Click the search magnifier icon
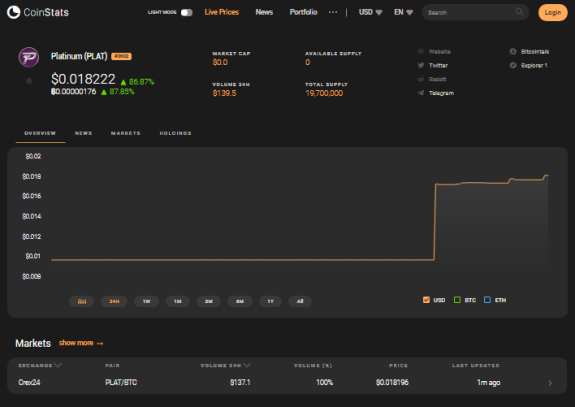Viewport: 575px width, 407px height. tap(519, 12)
